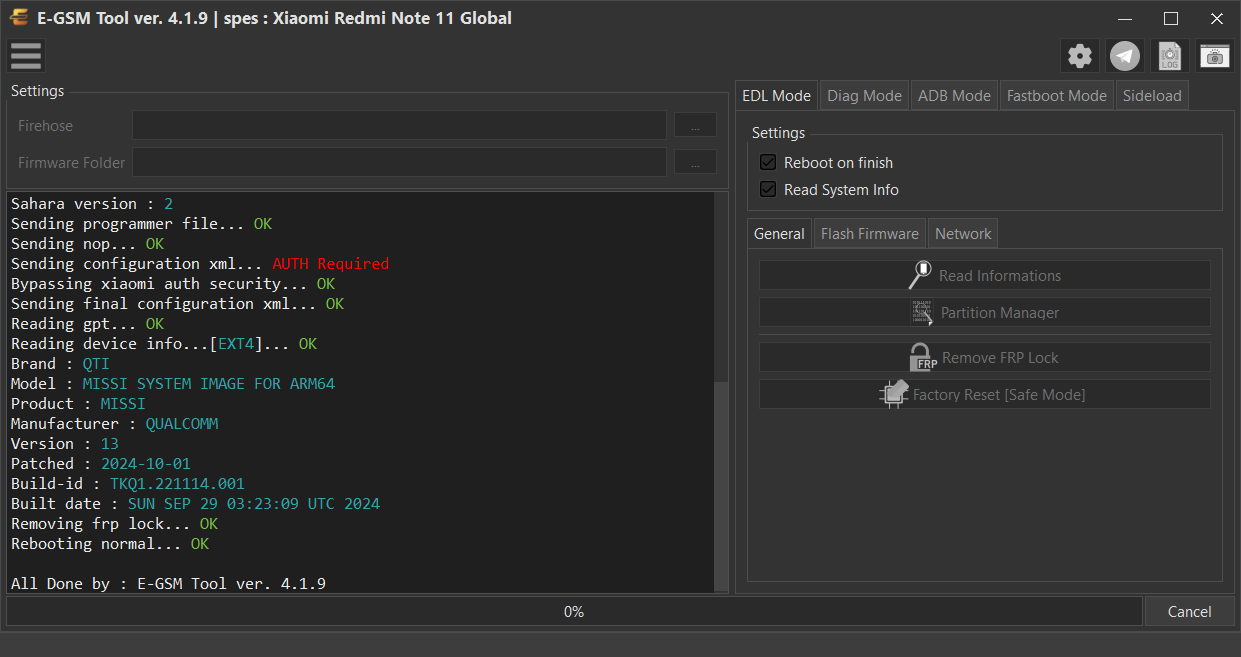Click the Sending programmer file... OK line
1241x657 pixels.
141,224
